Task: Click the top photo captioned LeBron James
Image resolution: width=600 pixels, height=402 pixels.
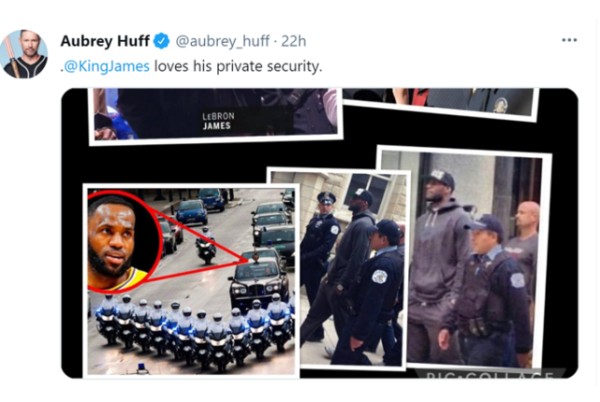Action: click(x=215, y=115)
